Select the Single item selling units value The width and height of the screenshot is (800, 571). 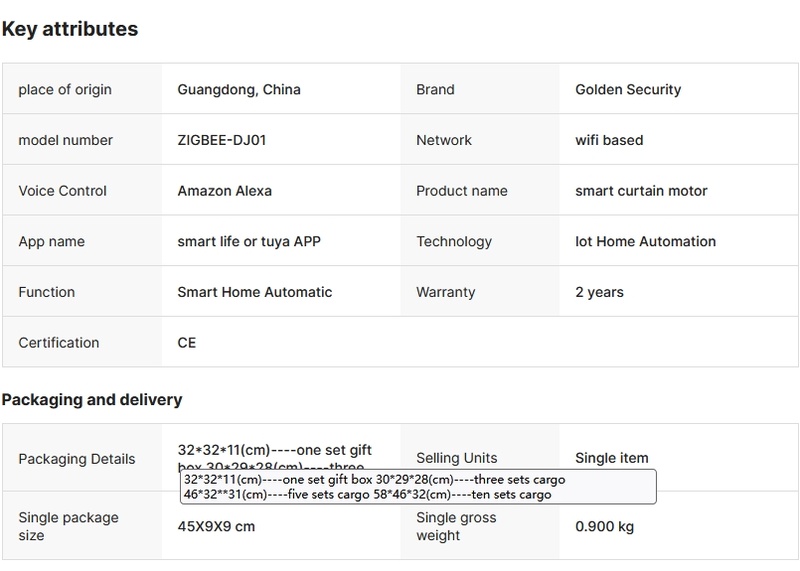point(612,459)
